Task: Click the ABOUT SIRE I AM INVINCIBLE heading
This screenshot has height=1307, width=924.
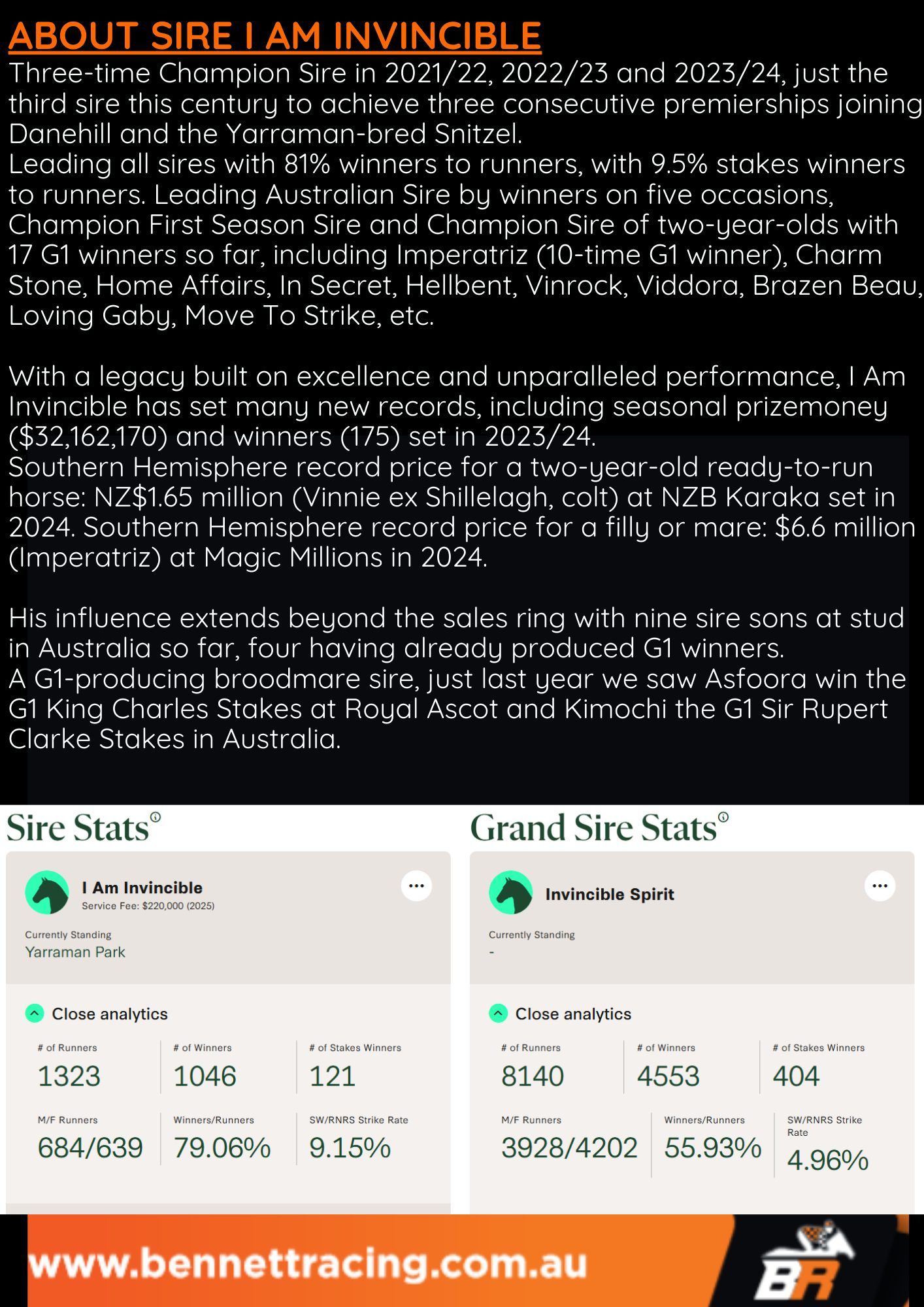Action: point(275,36)
